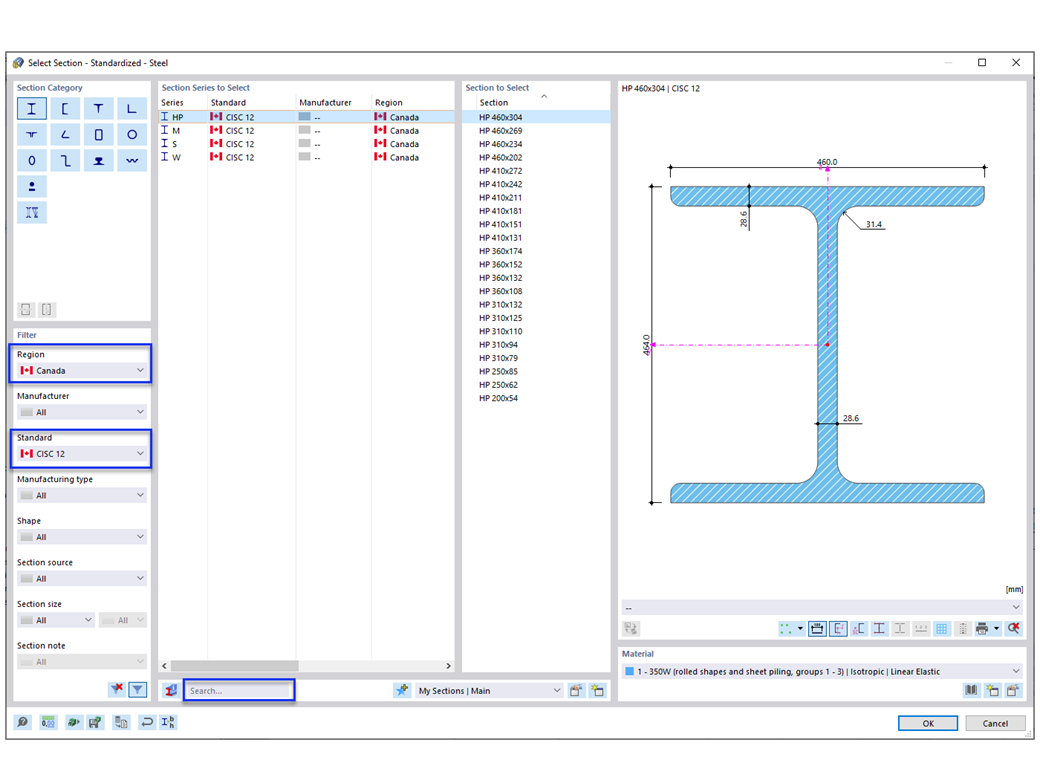Click the Cancel button
This screenshot has height=780, width=1040.
(x=995, y=723)
